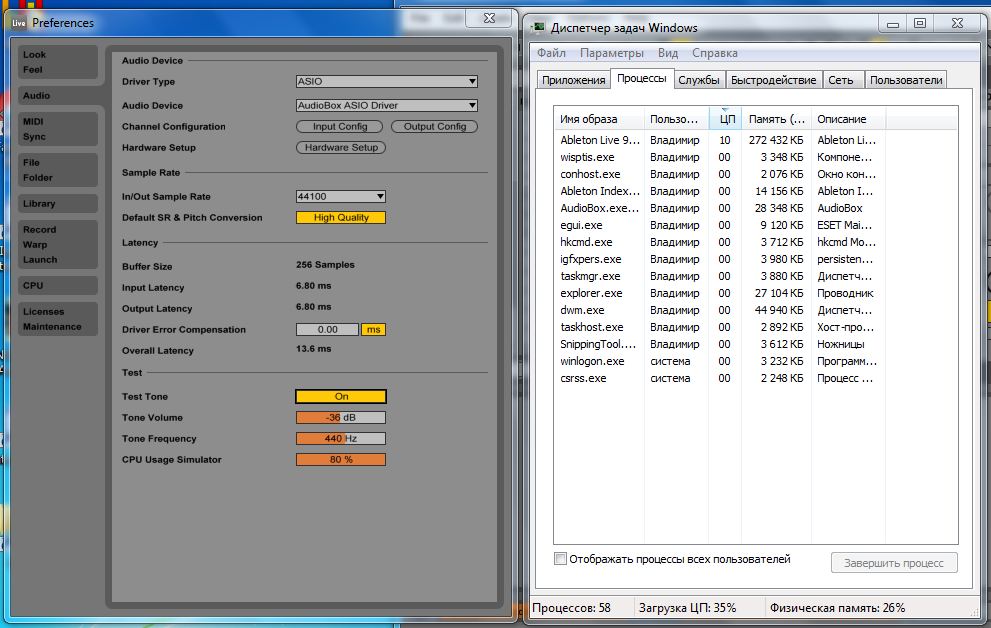991x628 pixels.
Task: Click the Физическая память: 26% status entry
Action: 837,608
